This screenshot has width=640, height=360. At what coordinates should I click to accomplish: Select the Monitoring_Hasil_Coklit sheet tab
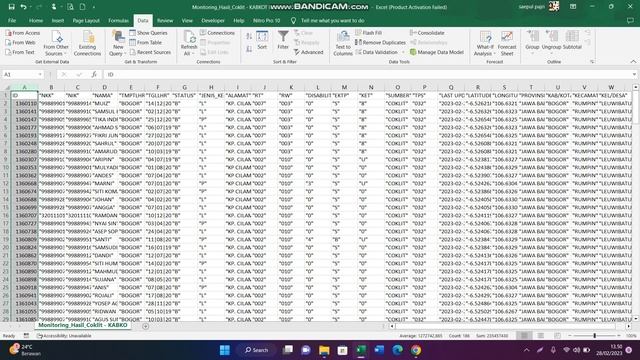tap(83, 325)
